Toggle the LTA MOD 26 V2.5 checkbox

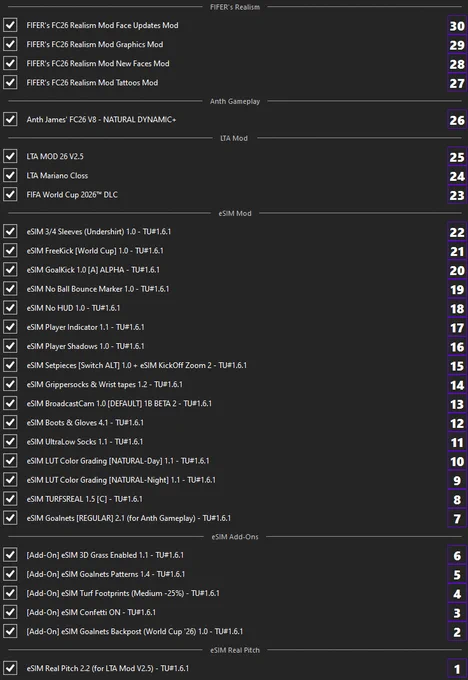point(10,156)
